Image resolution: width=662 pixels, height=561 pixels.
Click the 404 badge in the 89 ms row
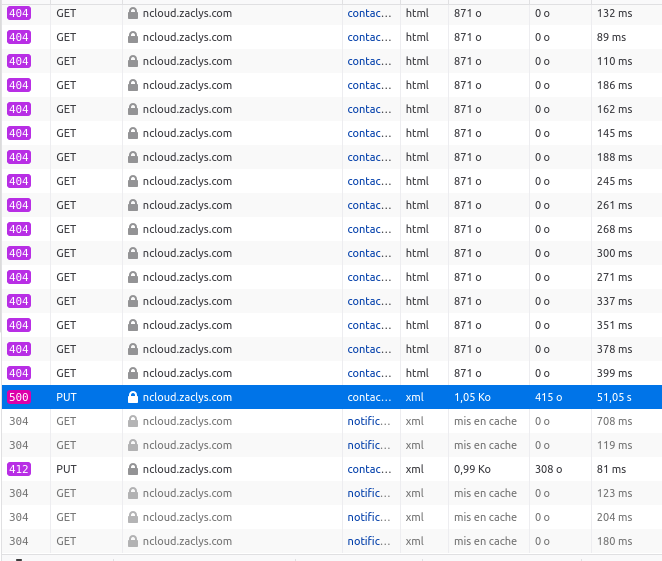18,37
